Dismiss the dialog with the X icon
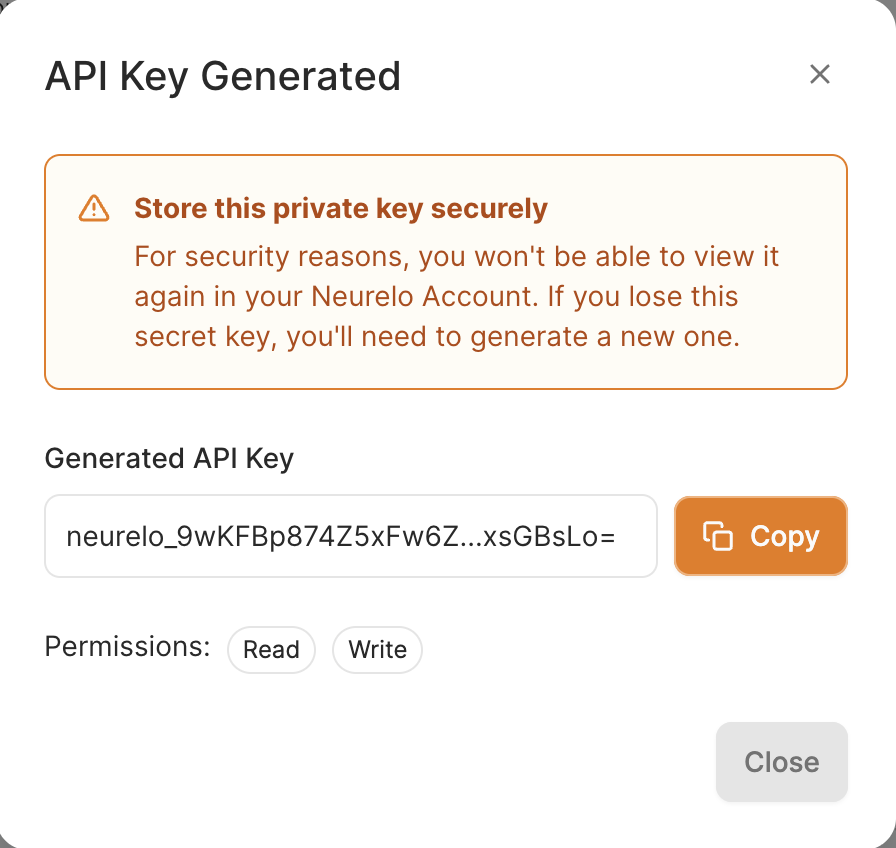896x848 pixels. coord(820,74)
